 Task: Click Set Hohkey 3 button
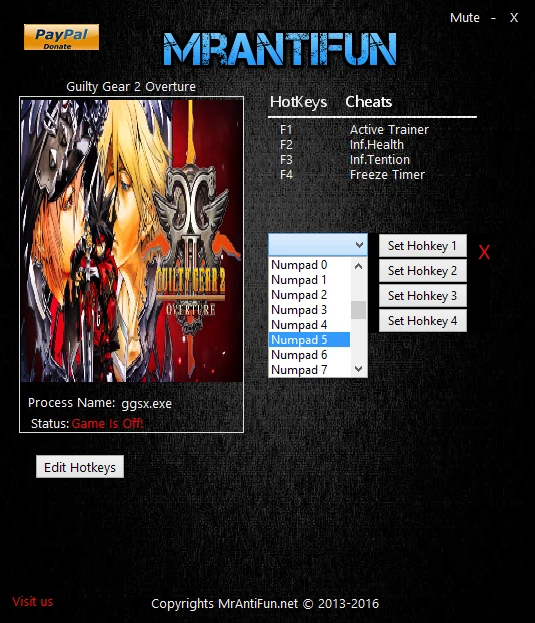(423, 296)
